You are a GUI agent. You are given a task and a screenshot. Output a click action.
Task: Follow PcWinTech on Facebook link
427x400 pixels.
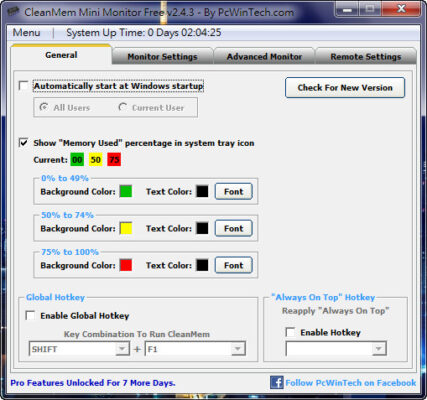pos(351,383)
